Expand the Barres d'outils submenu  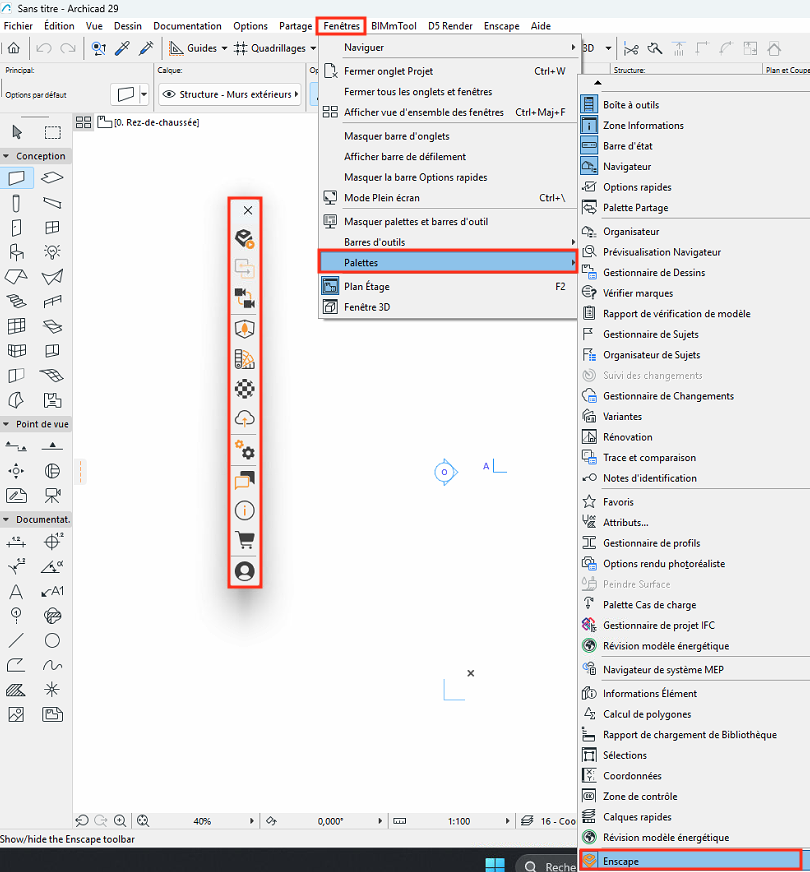pyautogui.click(x=449, y=242)
